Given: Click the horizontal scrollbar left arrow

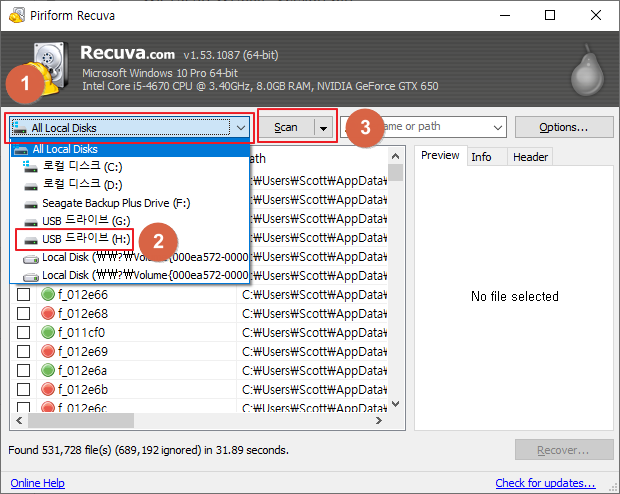Looking at the screenshot, I should [x=19, y=420].
